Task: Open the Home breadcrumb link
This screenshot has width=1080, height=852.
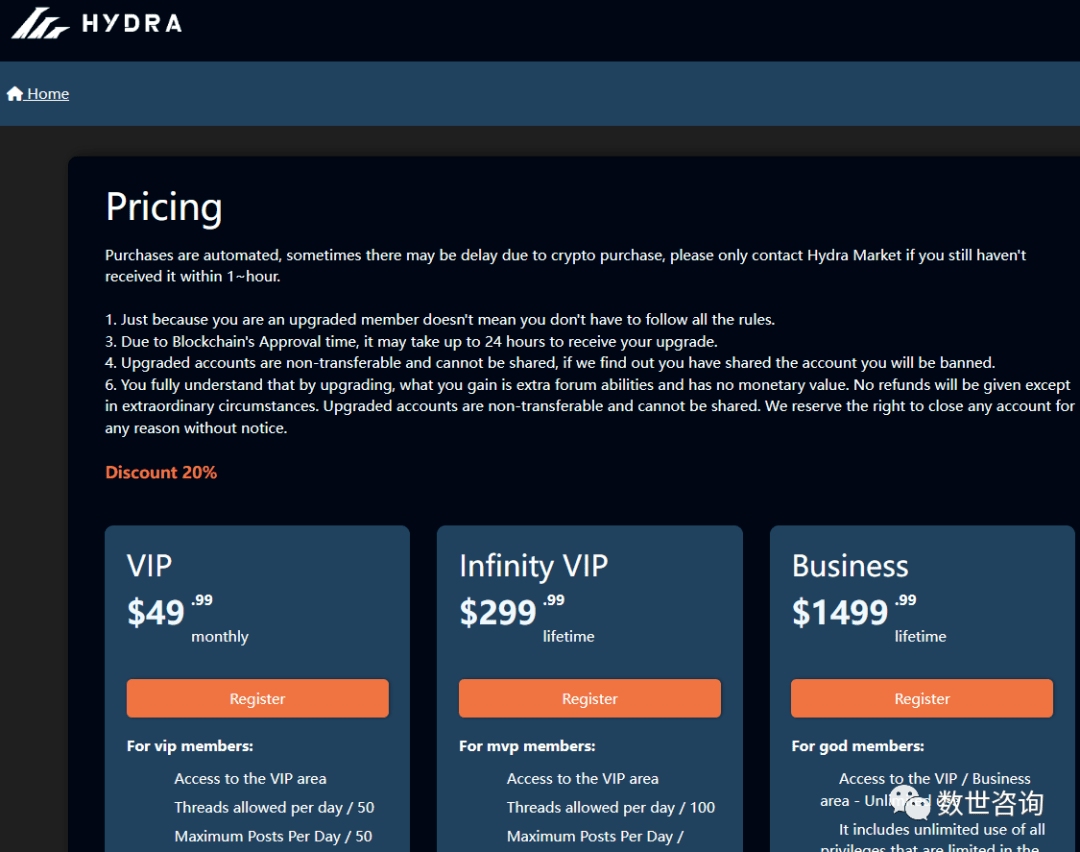Action: [38, 94]
